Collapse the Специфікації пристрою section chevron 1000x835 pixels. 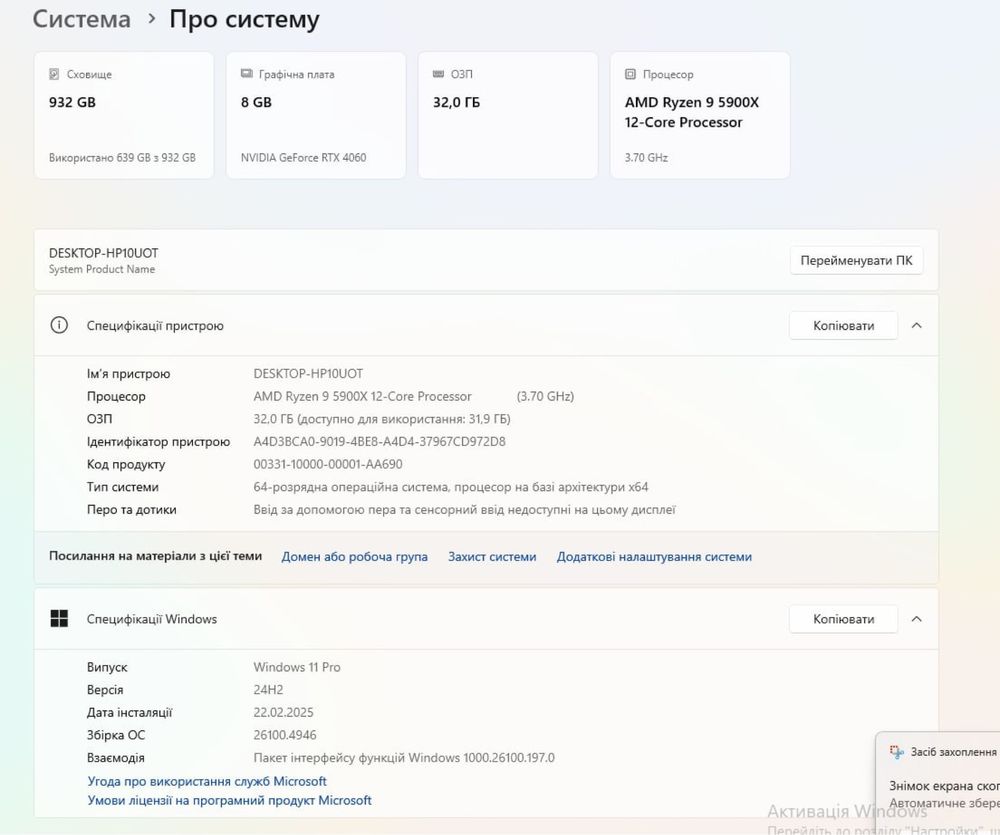pos(916,325)
